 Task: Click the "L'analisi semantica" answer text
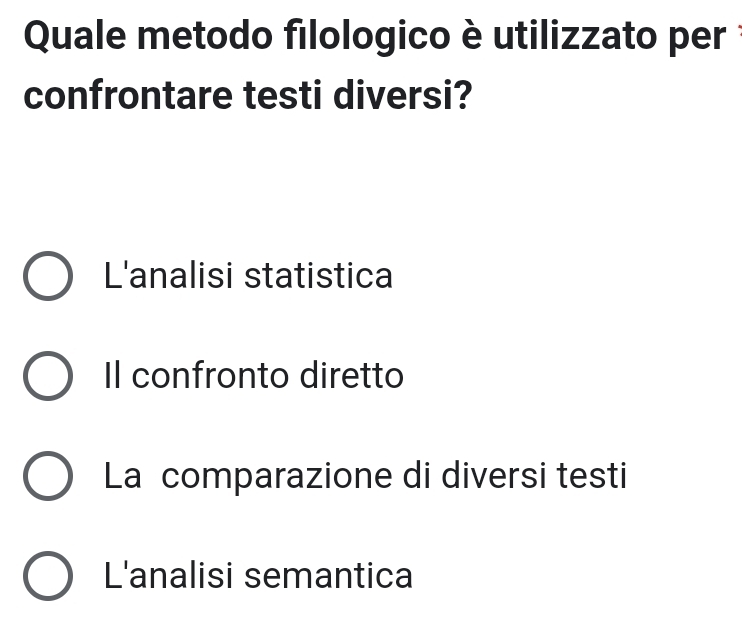pyautogui.click(x=257, y=576)
